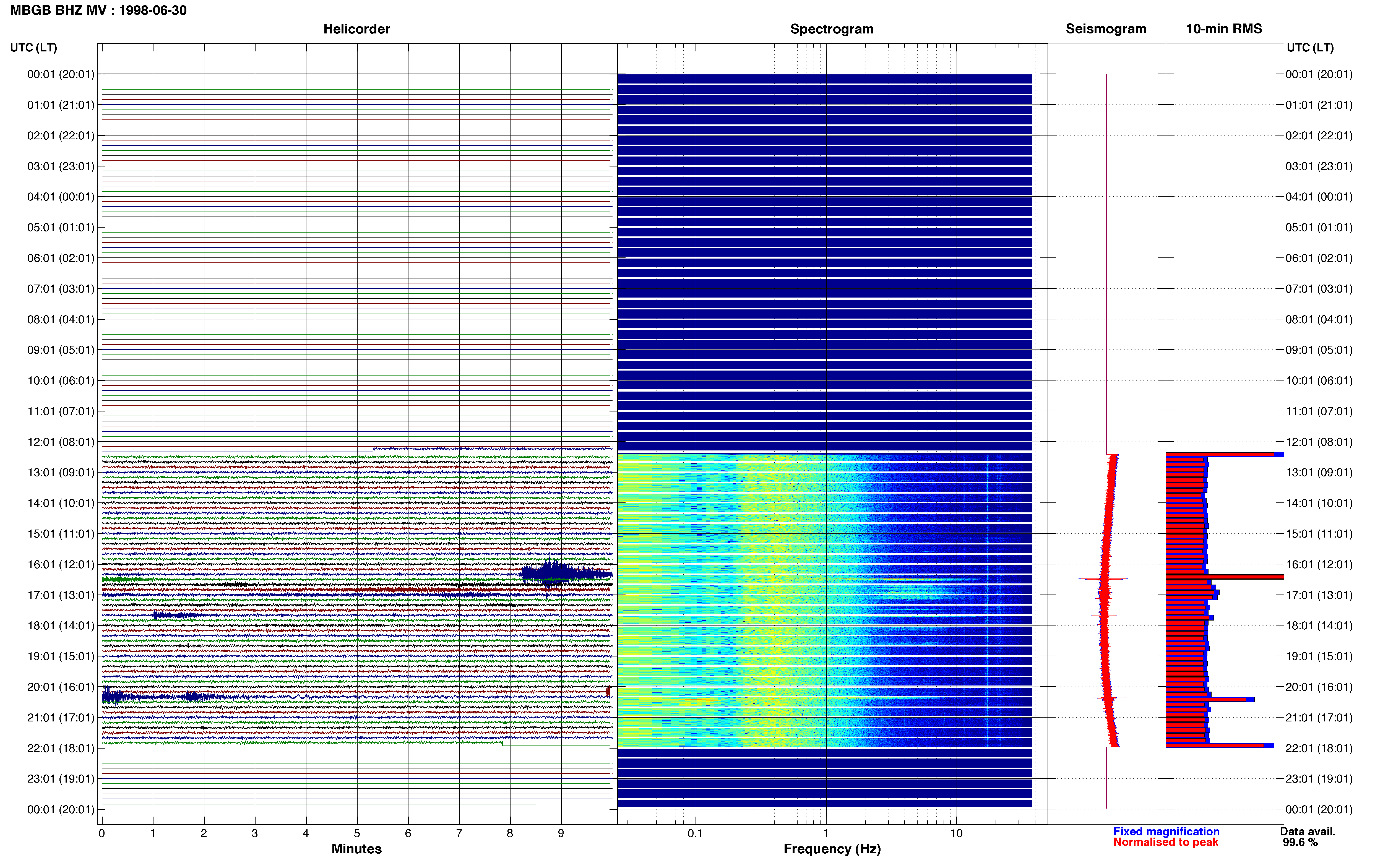This screenshot has height=868, width=1388.
Task: Click left time label '21:01 (17:01)'
Action: (x=61, y=718)
